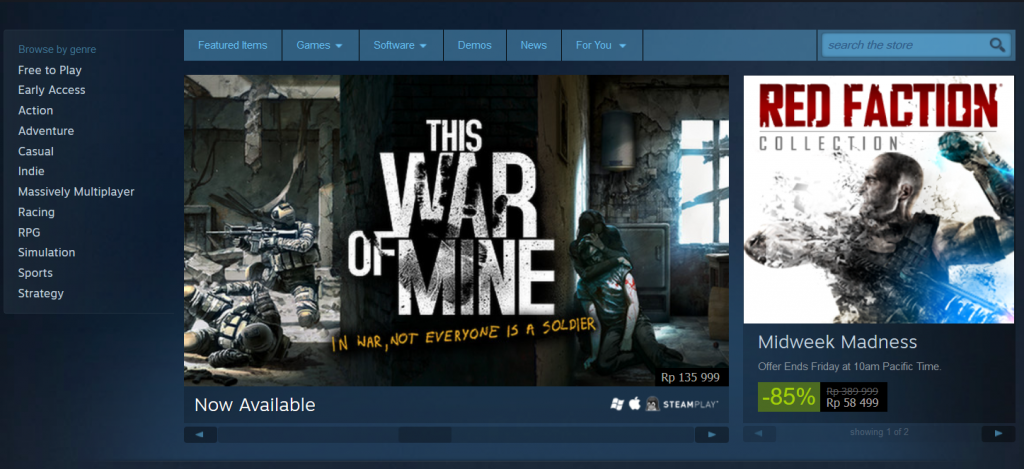This screenshot has width=1024, height=469.
Task: Go to next Midweek Madness offer
Action: (x=998, y=433)
